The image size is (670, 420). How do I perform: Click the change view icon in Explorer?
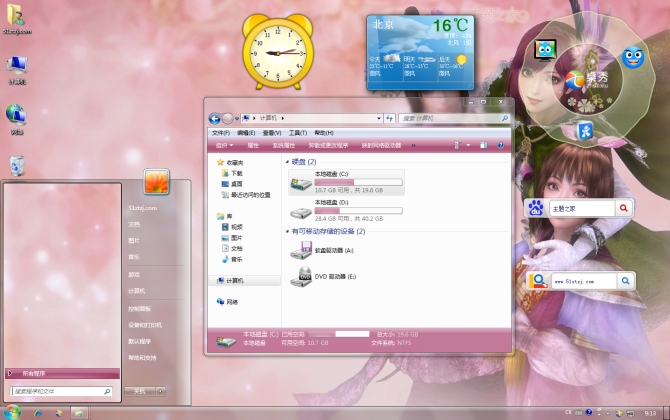pos(458,146)
